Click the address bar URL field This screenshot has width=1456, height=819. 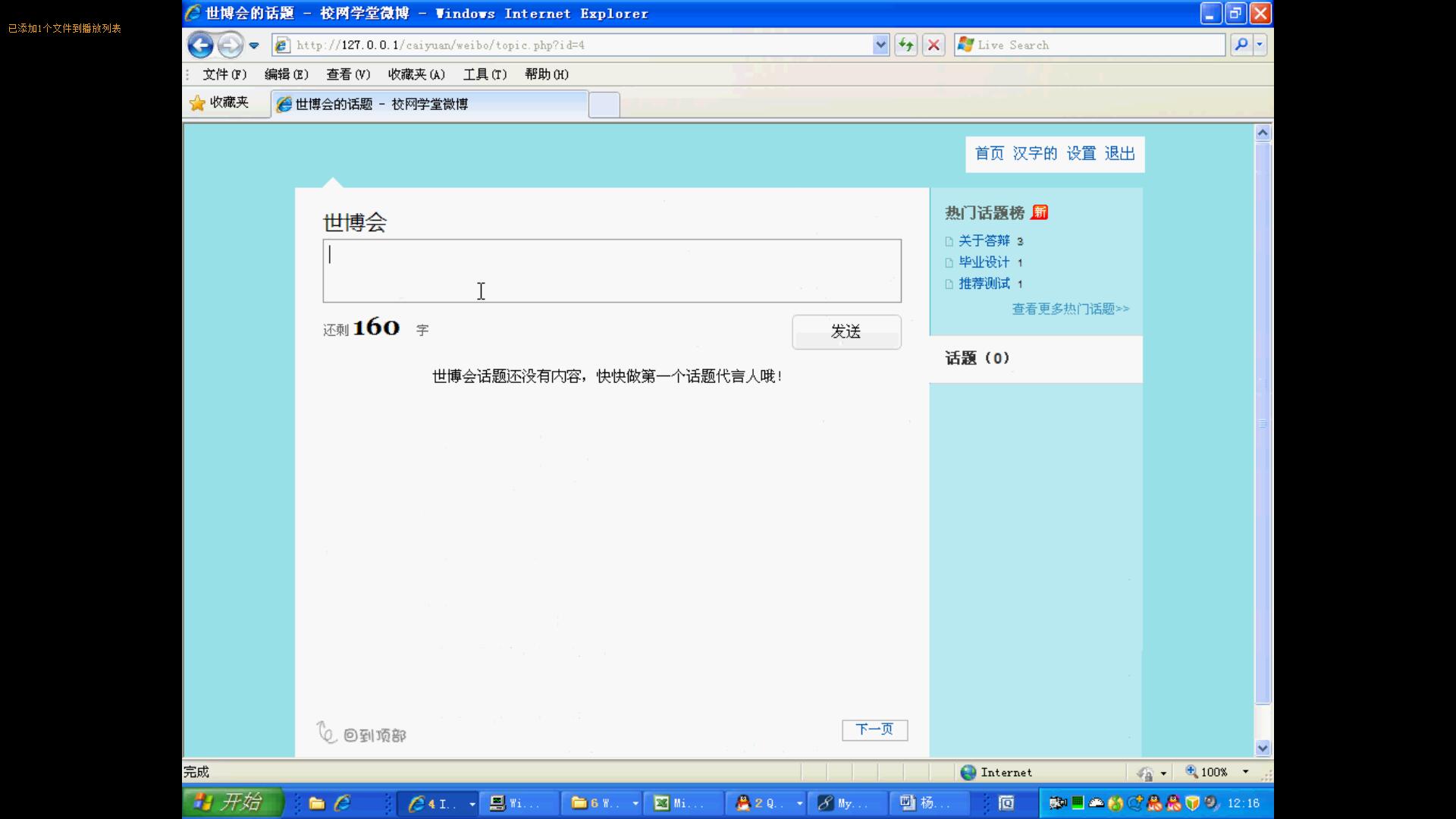point(580,45)
